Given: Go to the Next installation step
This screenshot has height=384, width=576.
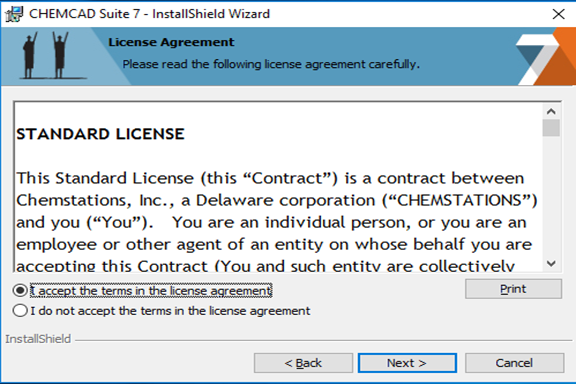Looking at the screenshot, I should pyautogui.click(x=407, y=363).
